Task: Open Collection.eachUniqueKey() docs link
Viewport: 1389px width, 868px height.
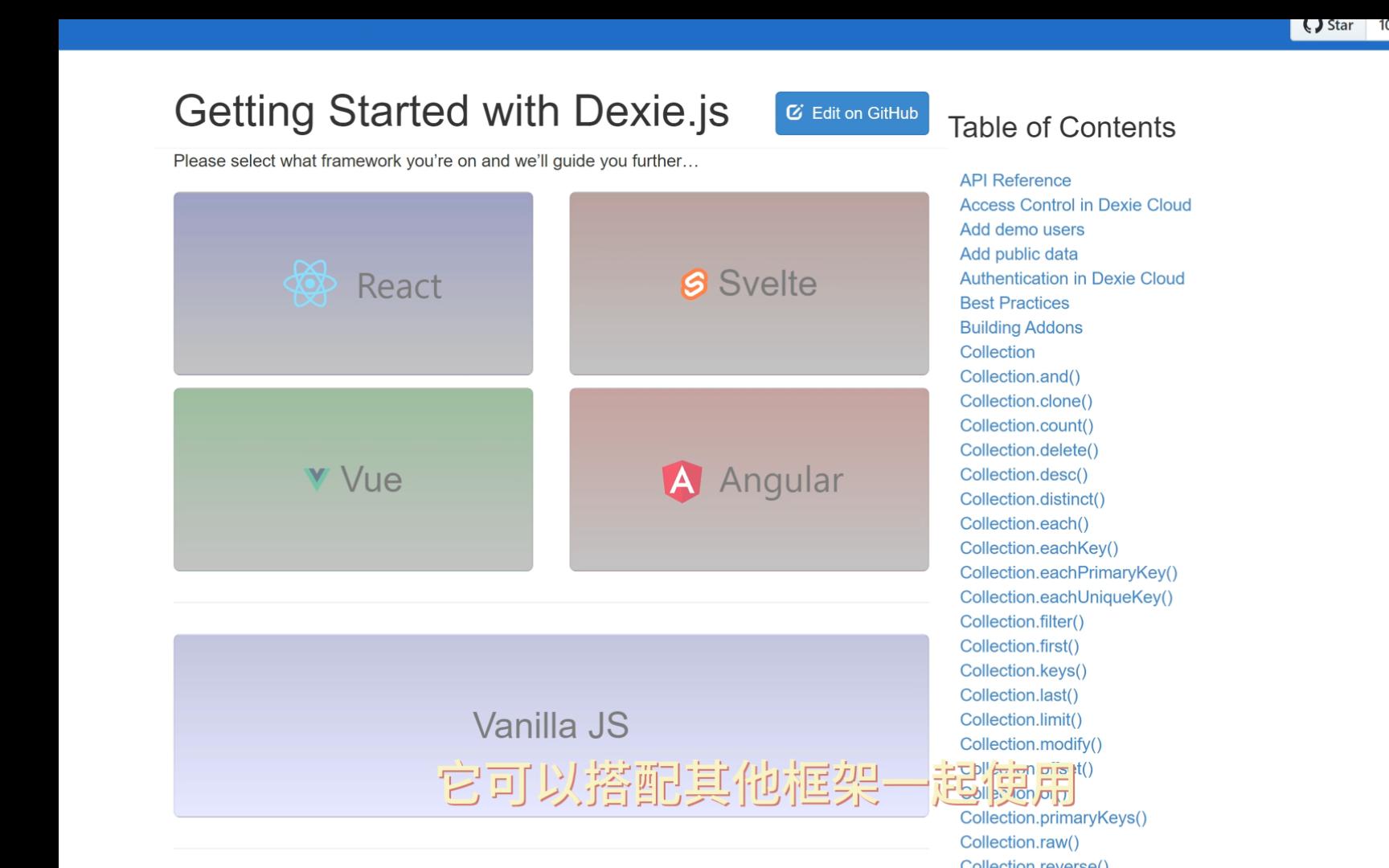Action: point(1067,597)
